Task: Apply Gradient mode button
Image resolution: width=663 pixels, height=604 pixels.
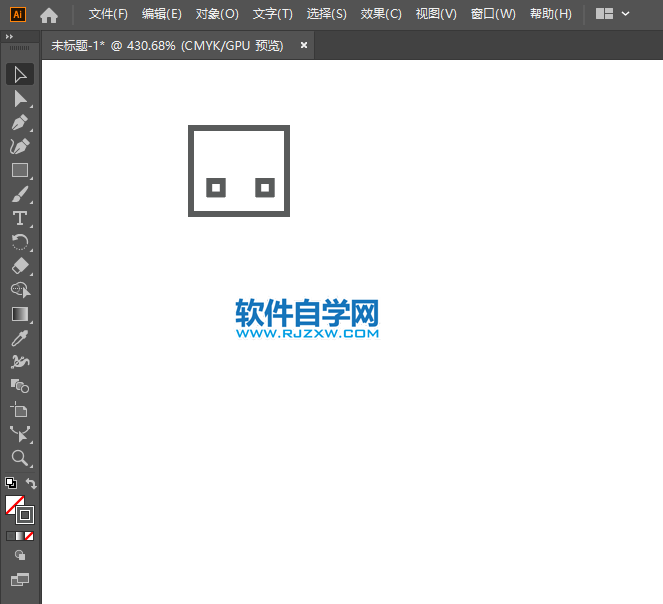Action: pos(20,536)
